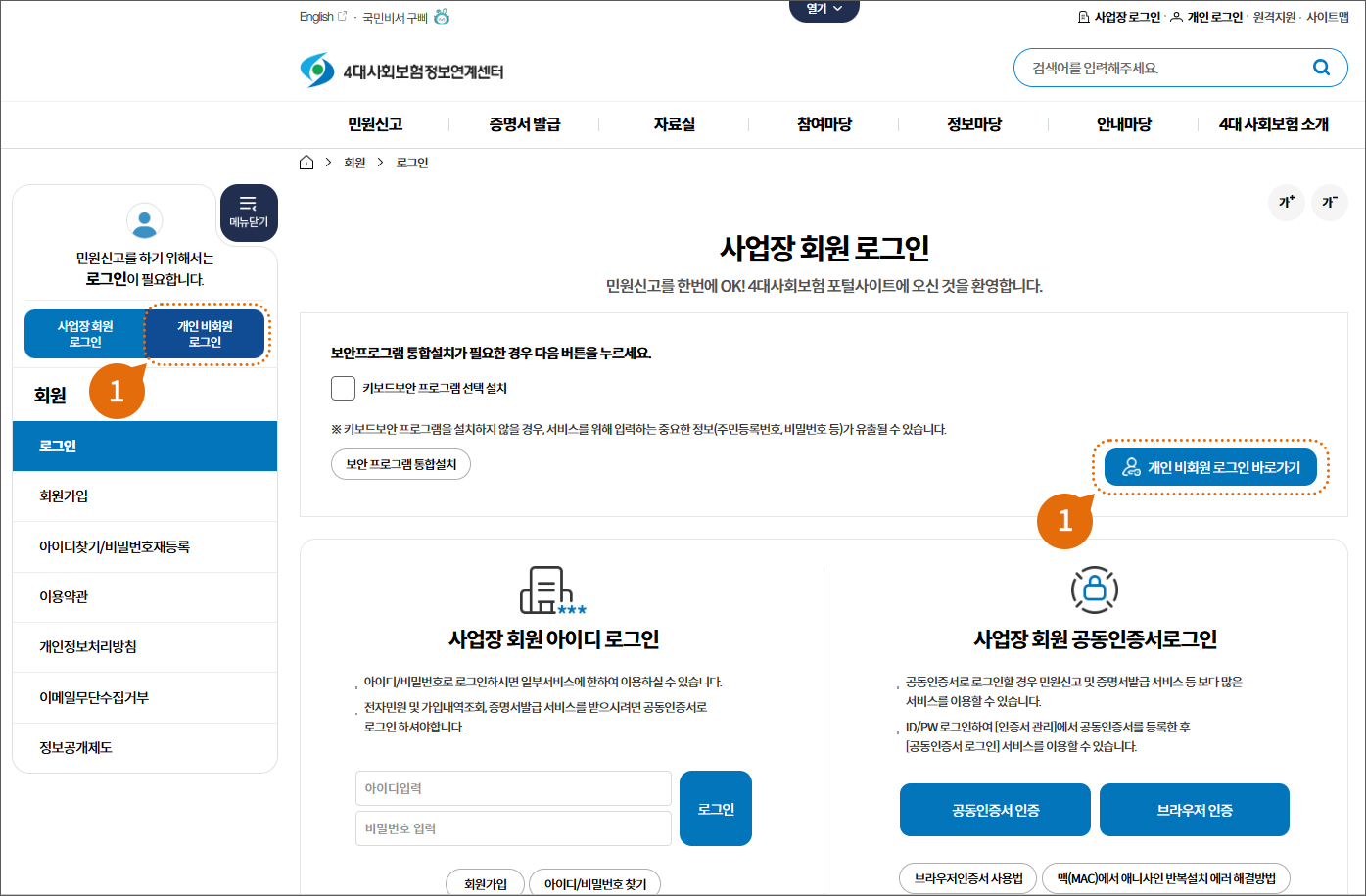Select 정보공개제도 in the sidebar
Viewport: 1366px width, 896px height.
pyautogui.click(x=145, y=748)
